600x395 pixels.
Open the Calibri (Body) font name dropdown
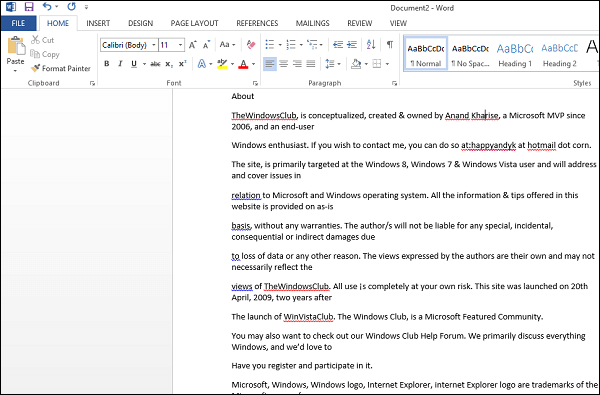(153, 45)
